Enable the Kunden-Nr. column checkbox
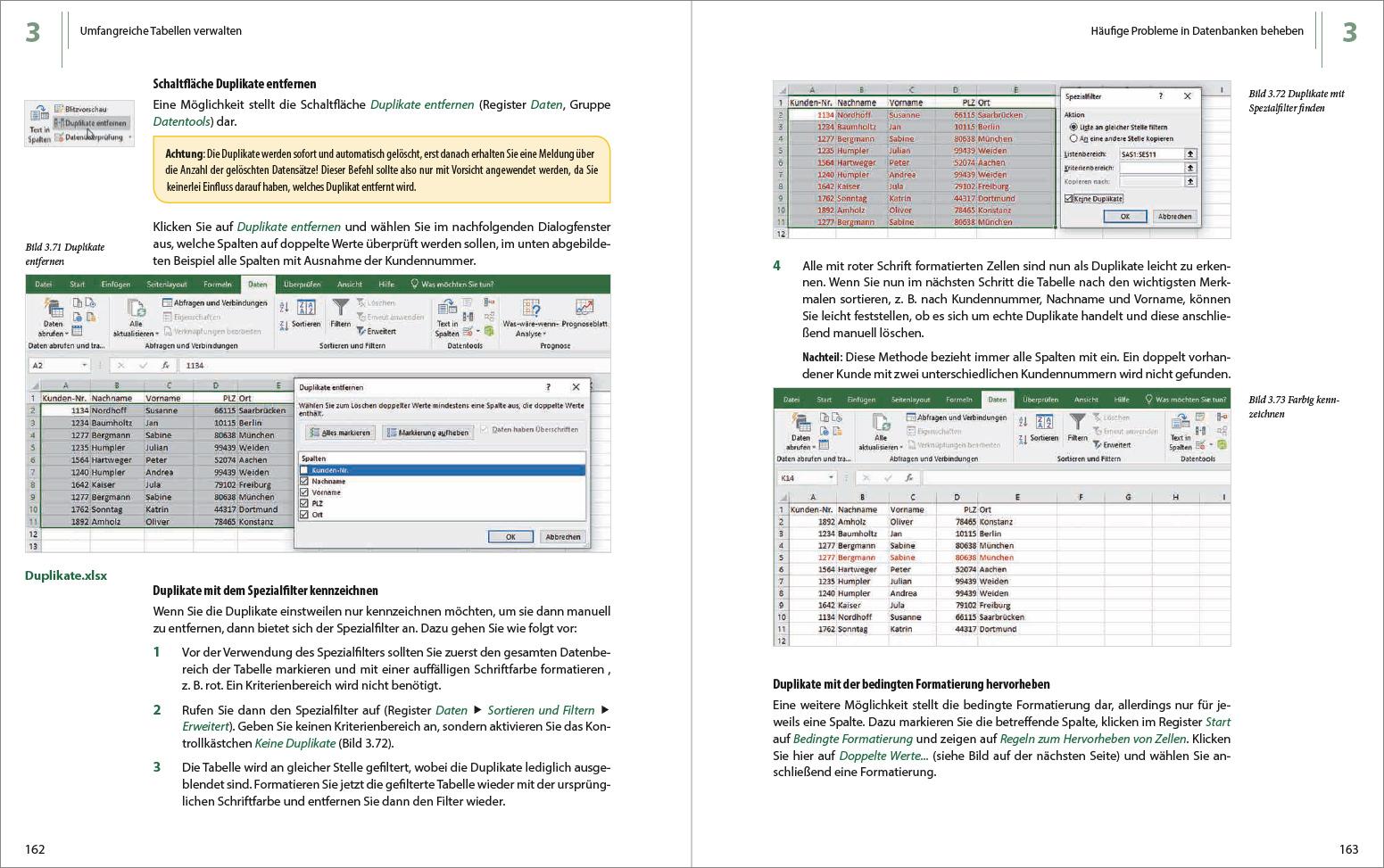This screenshot has height=868, width=1384. [x=303, y=469]
